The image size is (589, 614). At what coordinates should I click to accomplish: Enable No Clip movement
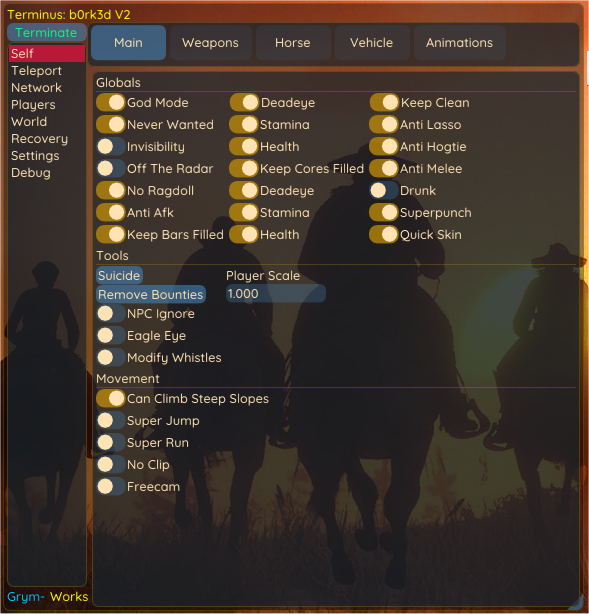(x=111, y=464)
